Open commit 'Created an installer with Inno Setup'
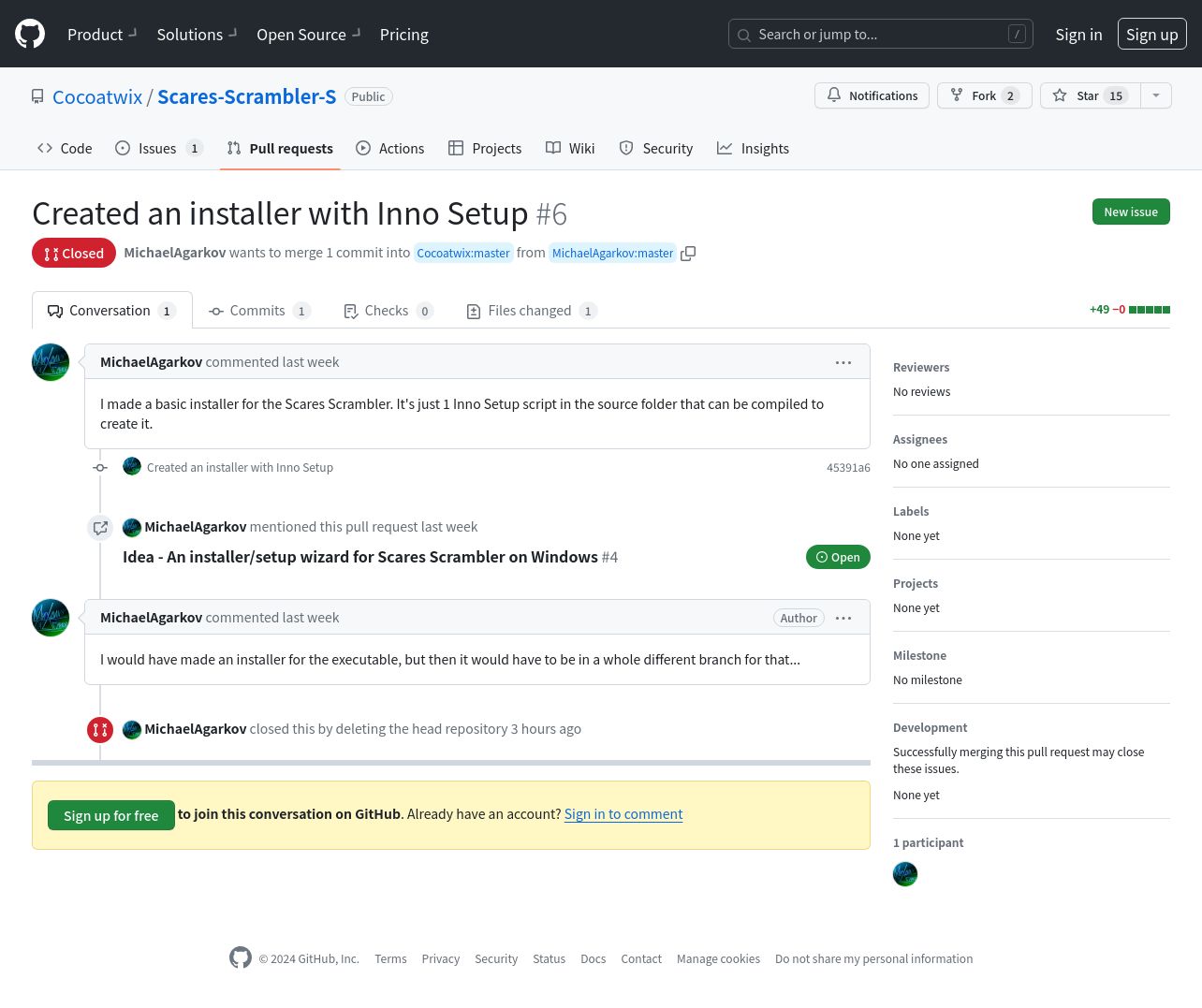1202x1008 pixels. 240,468
